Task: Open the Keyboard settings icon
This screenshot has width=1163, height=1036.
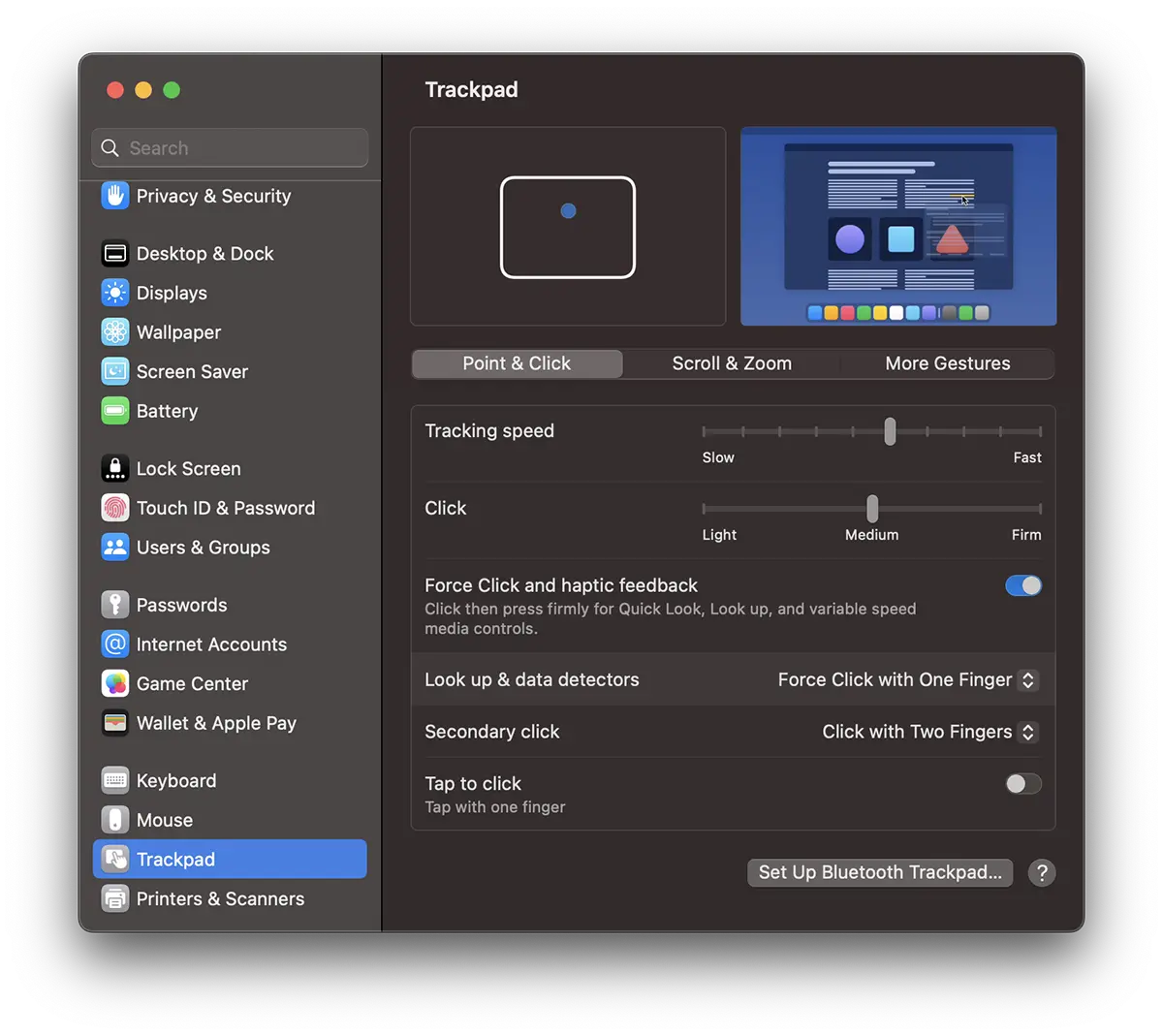Action: tap(114, 781)
